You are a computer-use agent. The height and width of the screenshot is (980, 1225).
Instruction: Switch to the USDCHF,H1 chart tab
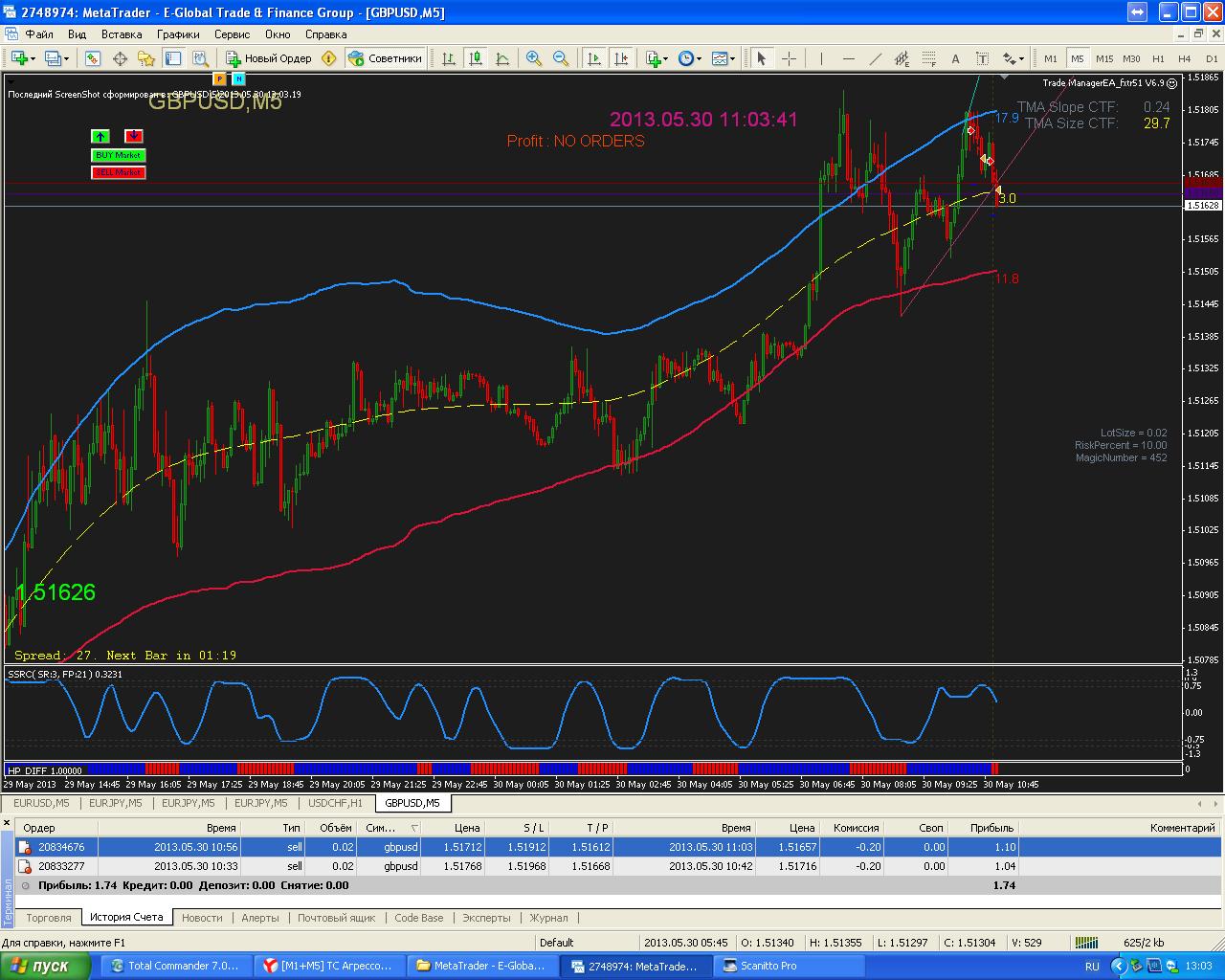(335, 803)
